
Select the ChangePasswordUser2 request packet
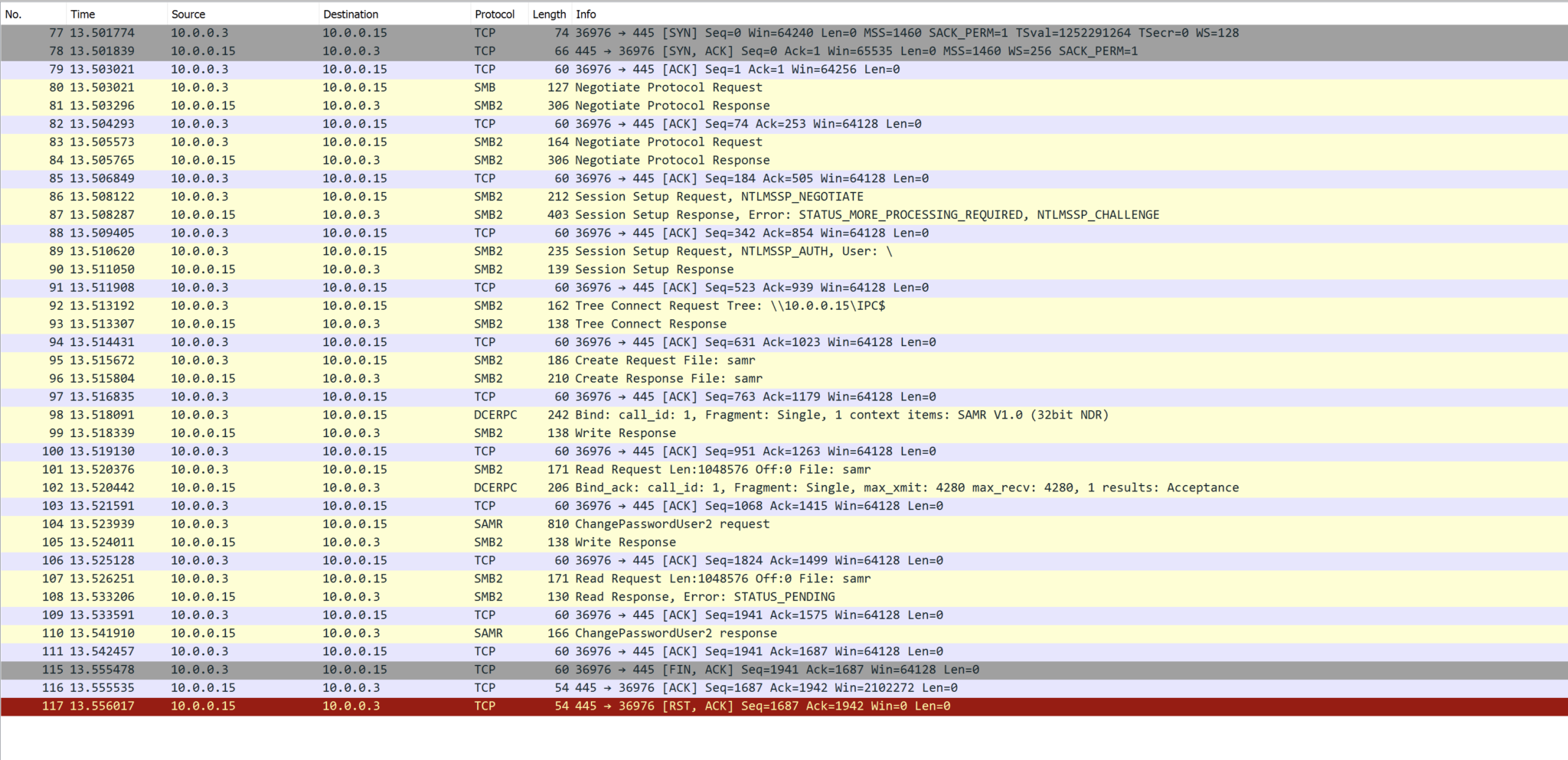pyautogui.click(x=459, y=524)
